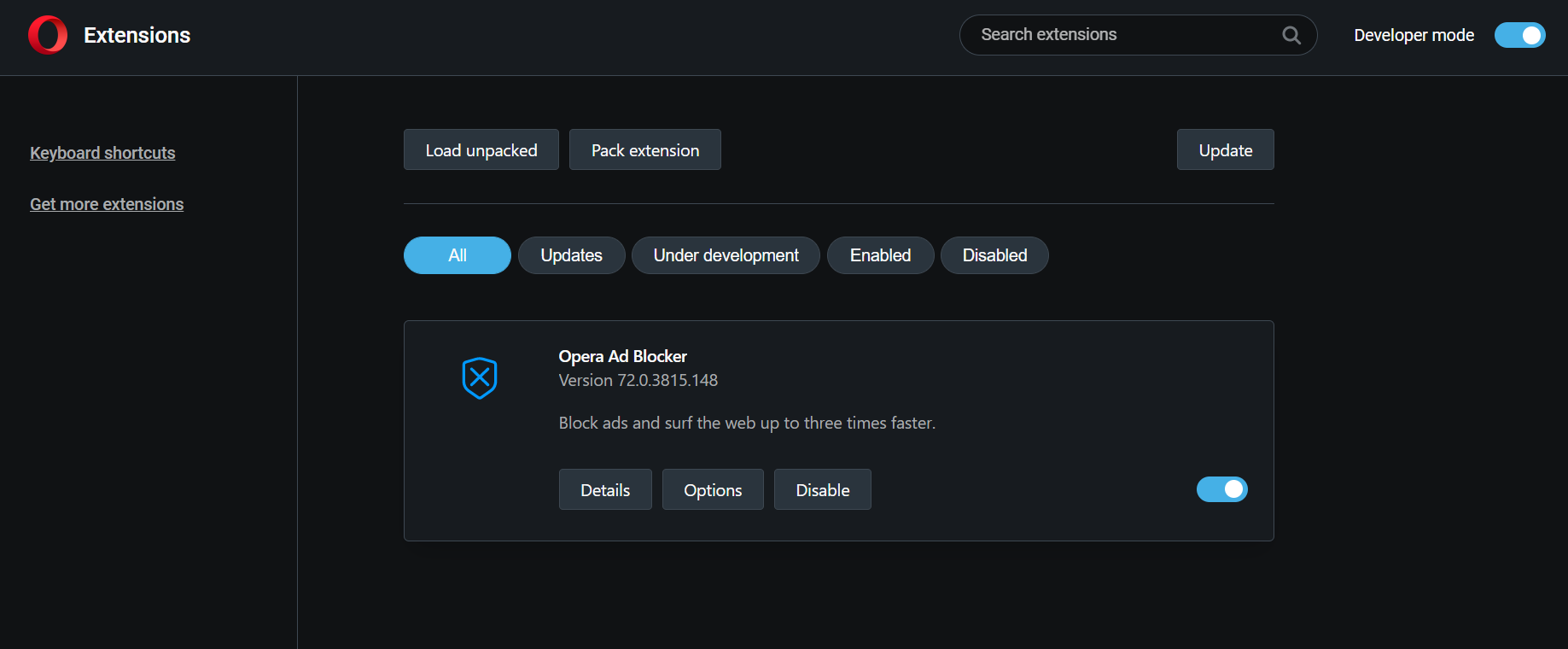
Task: Toggle Developer mode switch off
Action: tap(1519, 35)
